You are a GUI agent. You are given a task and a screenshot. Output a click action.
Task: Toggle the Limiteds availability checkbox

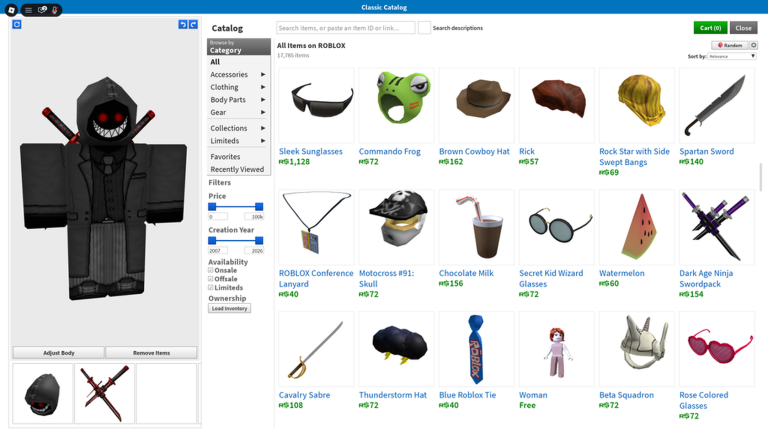click(x=211, y=288)
